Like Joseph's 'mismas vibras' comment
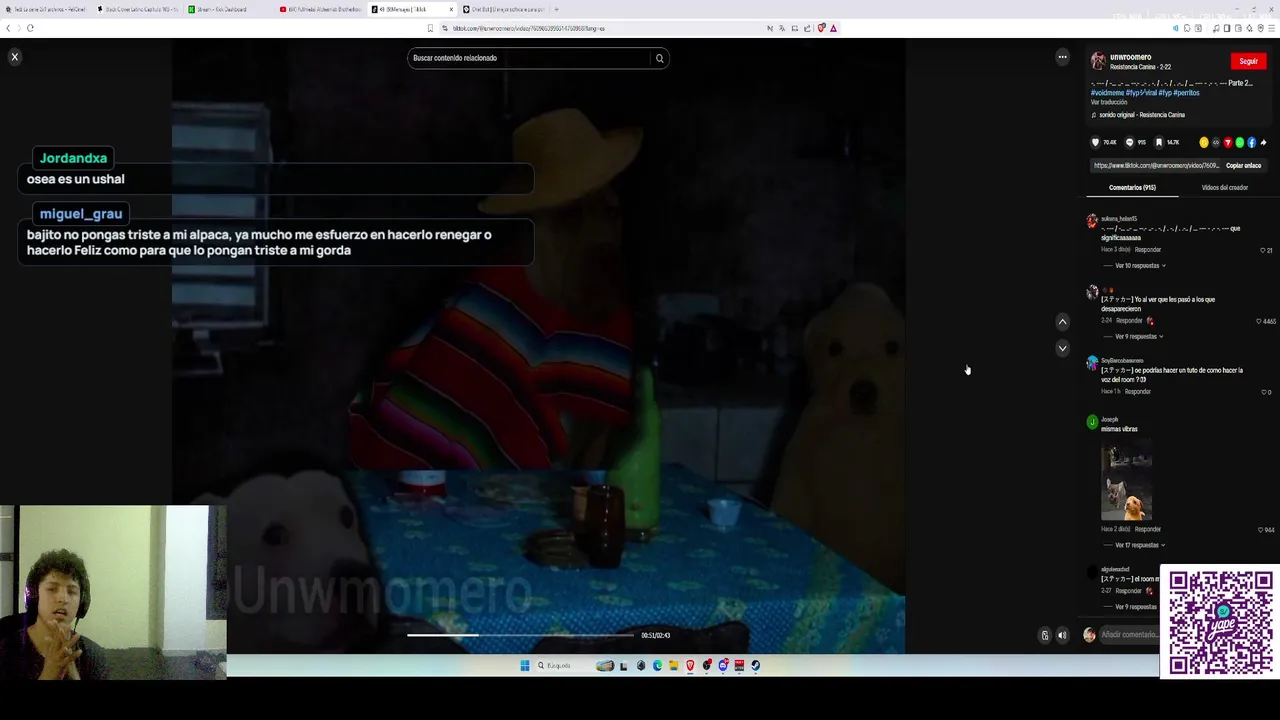Viewport: 1280px width, 720px height. [x=1261, y=529]
